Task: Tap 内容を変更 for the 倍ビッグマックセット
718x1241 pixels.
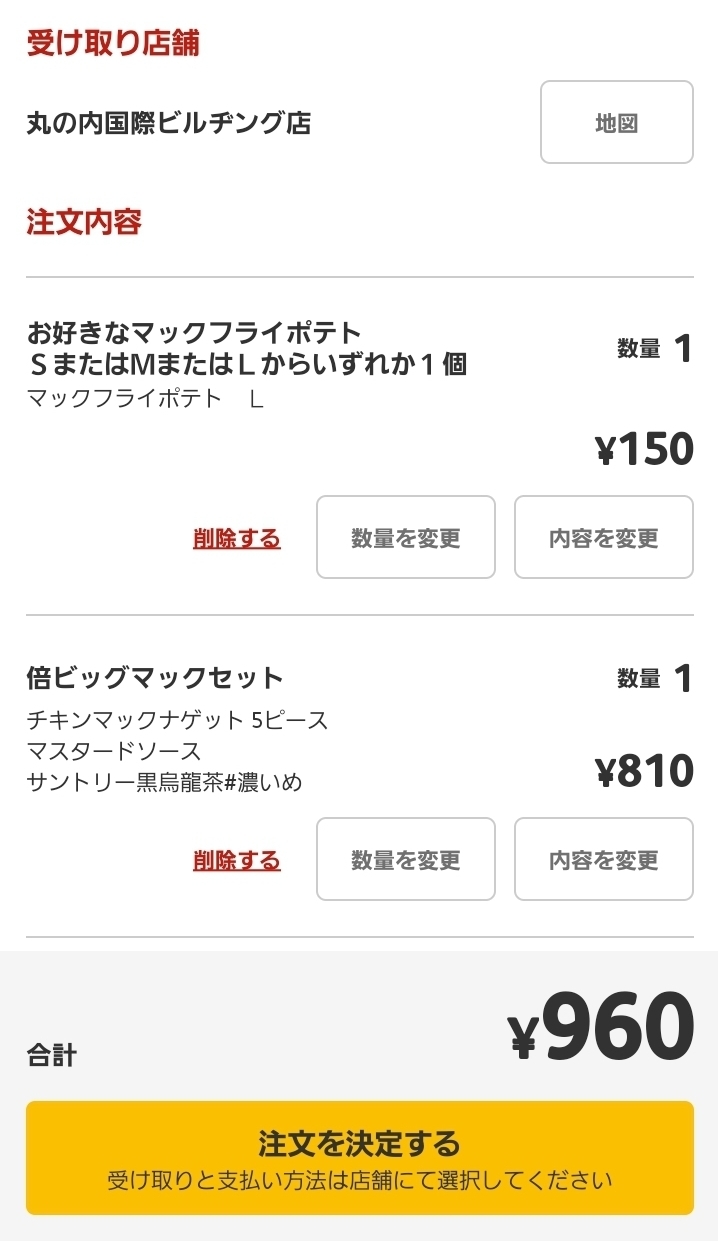Action: [603, 859]
